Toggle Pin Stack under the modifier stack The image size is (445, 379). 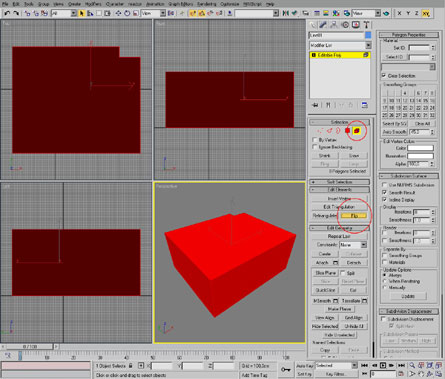(315, 105)
